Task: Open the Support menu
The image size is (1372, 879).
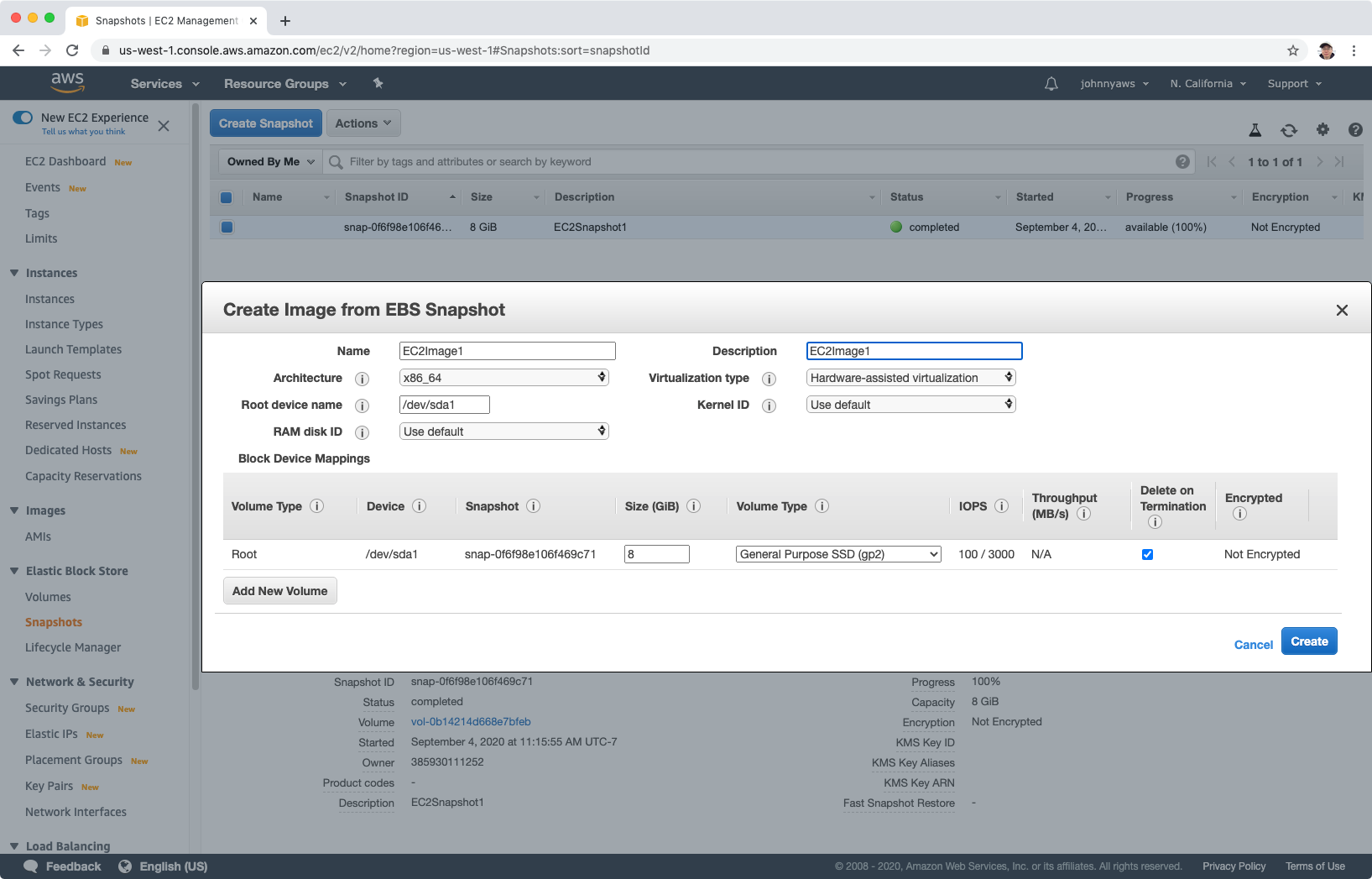Action: pos(1295,84)
